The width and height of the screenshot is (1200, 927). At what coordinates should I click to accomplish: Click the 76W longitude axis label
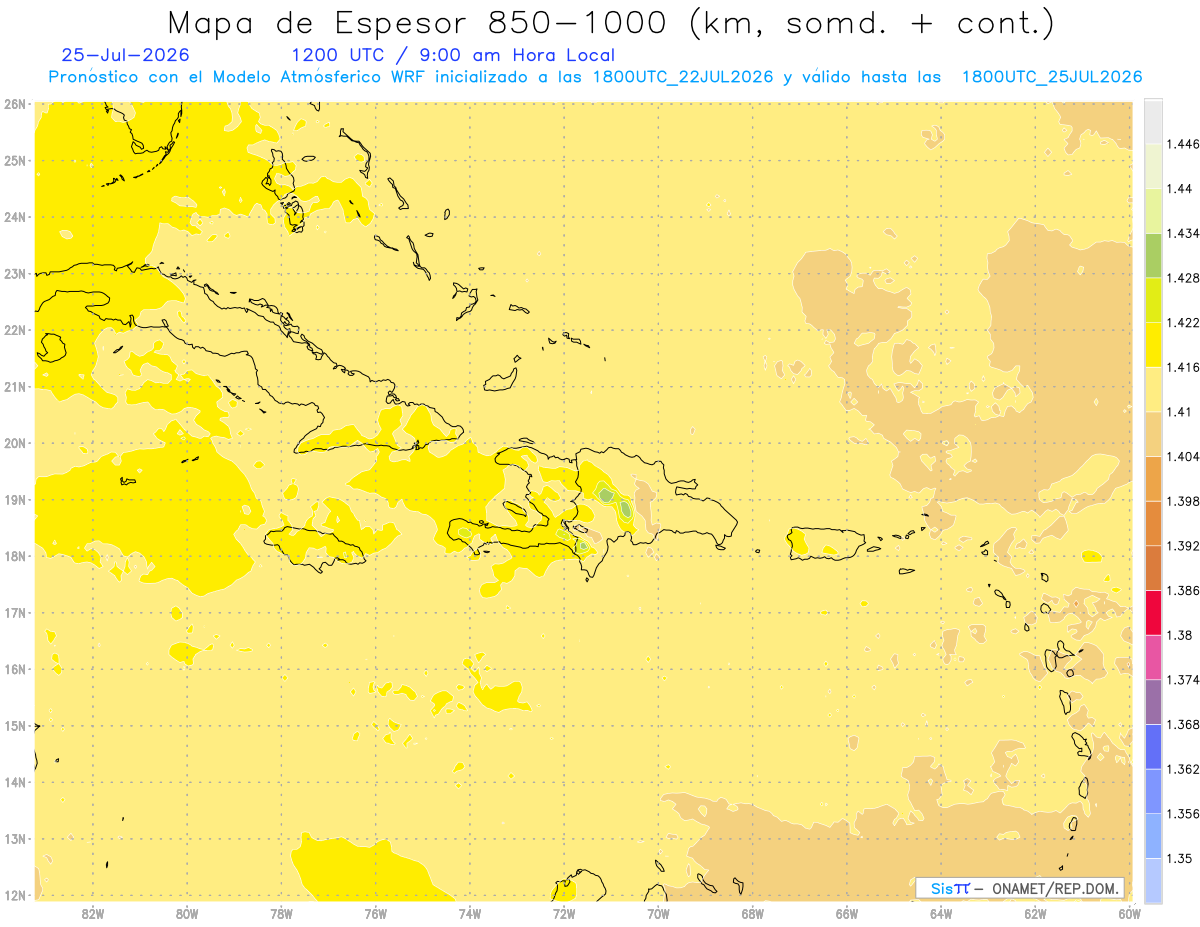375,913
